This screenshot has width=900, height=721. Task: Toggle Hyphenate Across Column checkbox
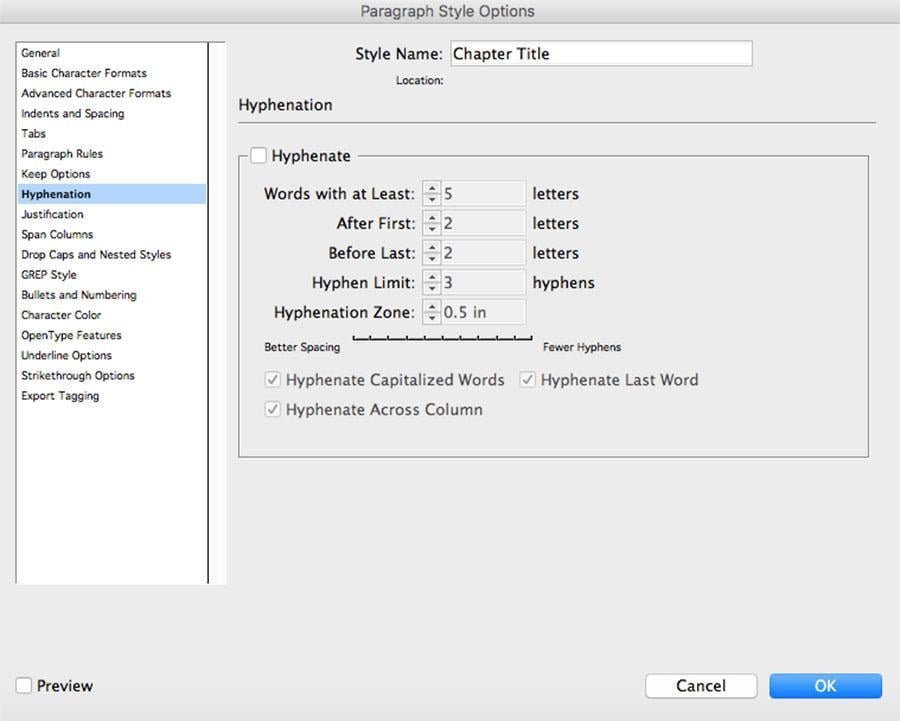click(273, 410)
